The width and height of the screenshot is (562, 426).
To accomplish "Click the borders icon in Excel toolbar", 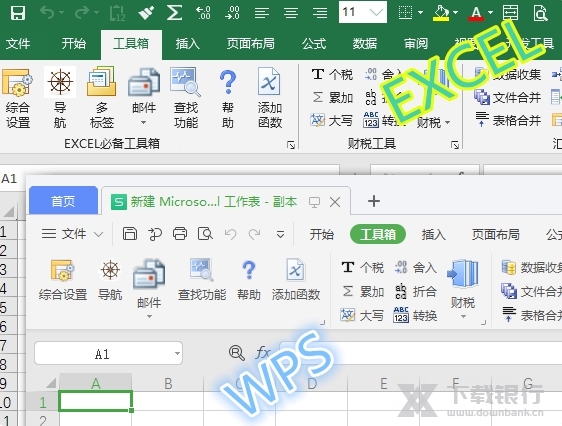I will pos(405,13).
